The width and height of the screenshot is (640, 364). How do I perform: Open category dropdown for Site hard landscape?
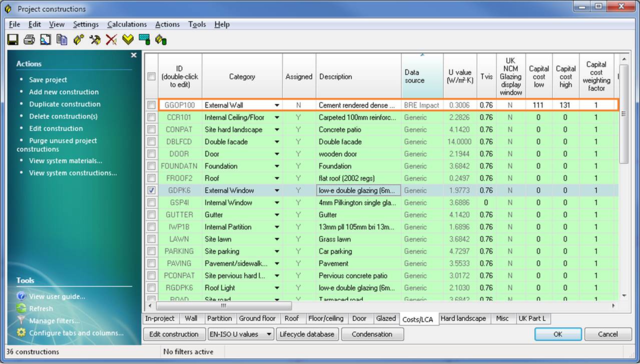coord(277,130)
